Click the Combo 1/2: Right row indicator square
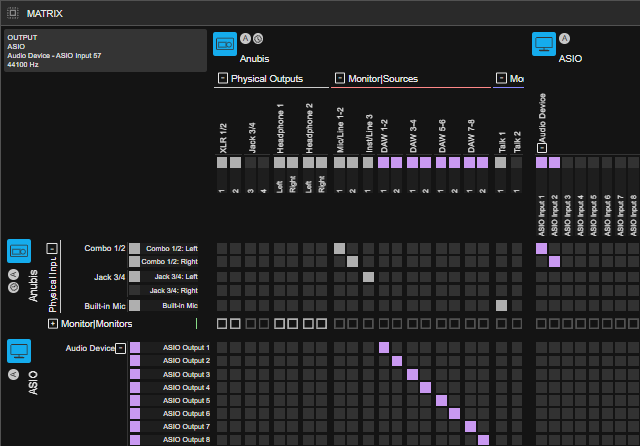This screenshot has width=640, height=446. click(x=134, y=262)
